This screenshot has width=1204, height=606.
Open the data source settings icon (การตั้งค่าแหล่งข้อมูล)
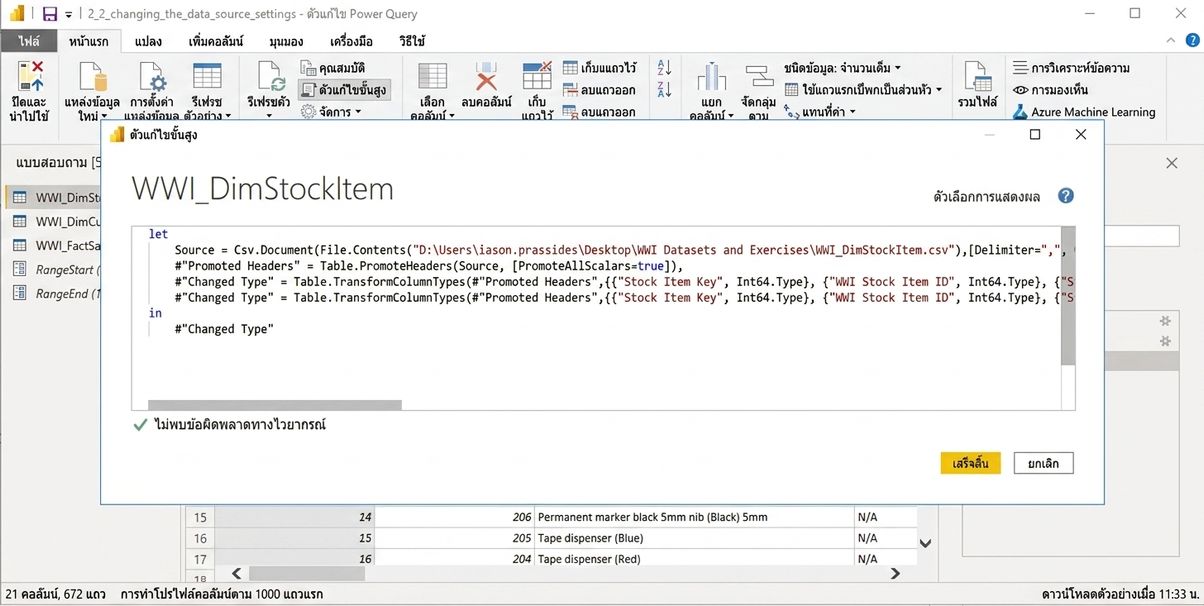coord(152,78)
